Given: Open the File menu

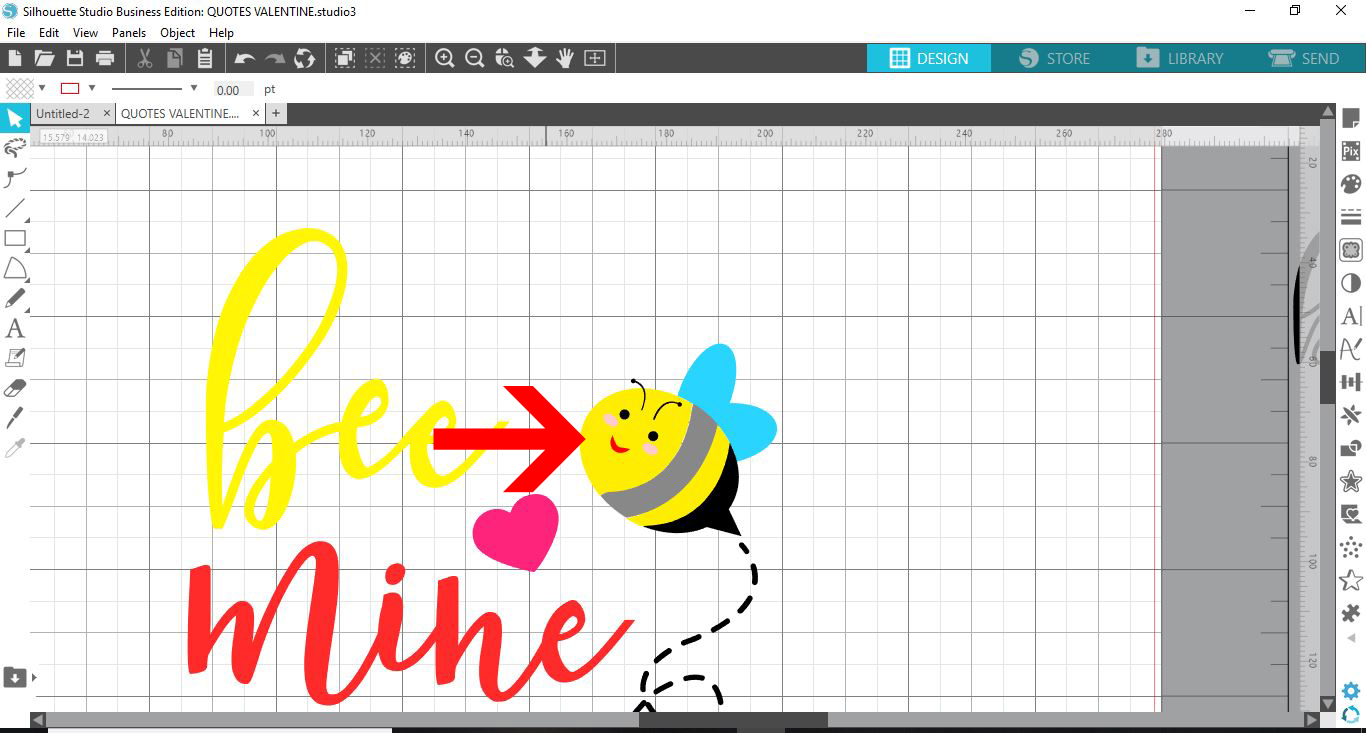Looking at the screenshot, I should coord(16,33).
